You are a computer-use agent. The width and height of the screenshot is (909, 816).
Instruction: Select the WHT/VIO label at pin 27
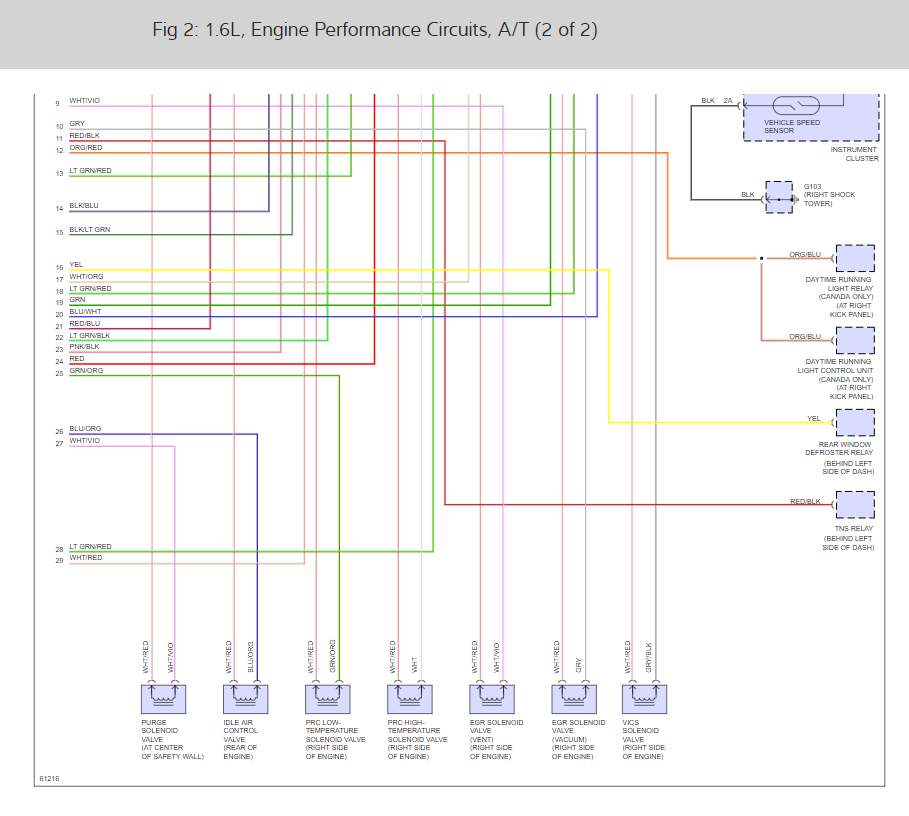(x=85, y=440)
